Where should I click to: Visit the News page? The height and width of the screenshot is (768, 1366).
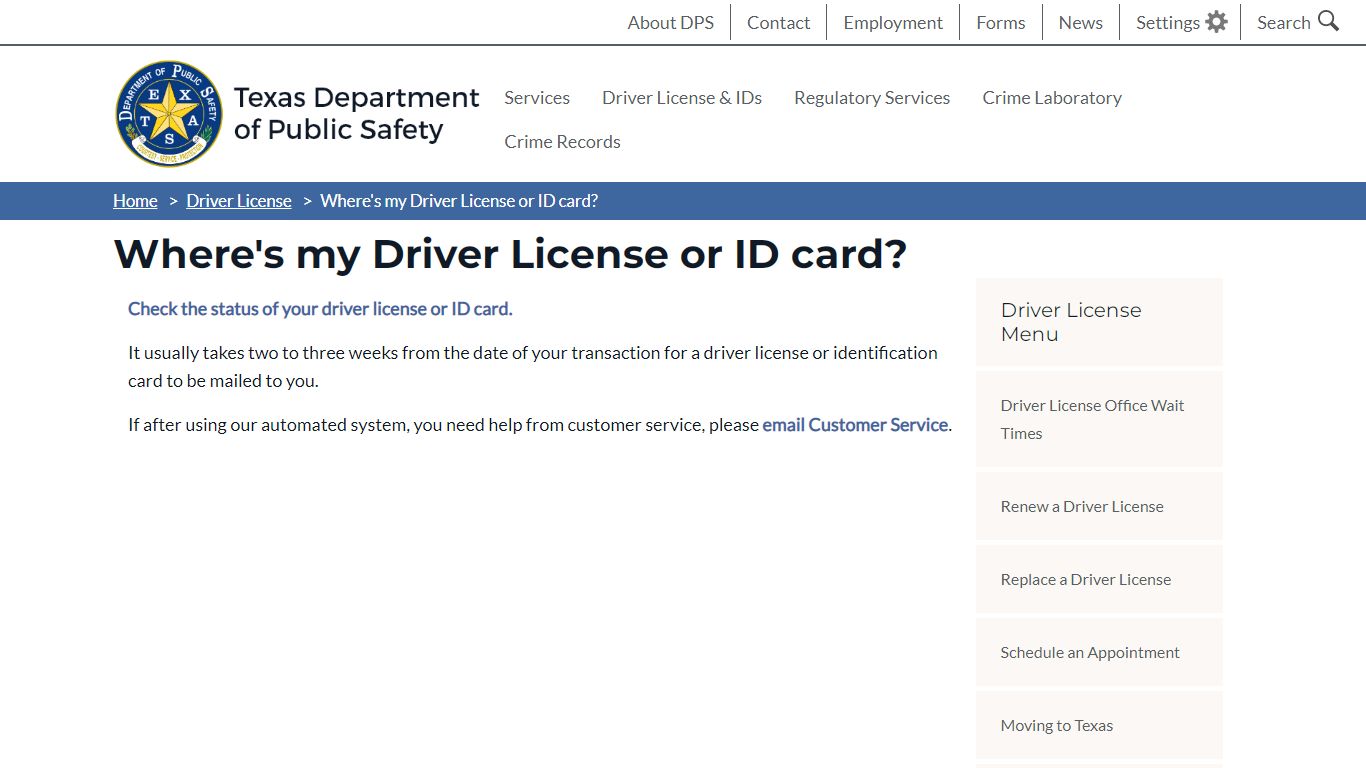(x=1081, y=22)
